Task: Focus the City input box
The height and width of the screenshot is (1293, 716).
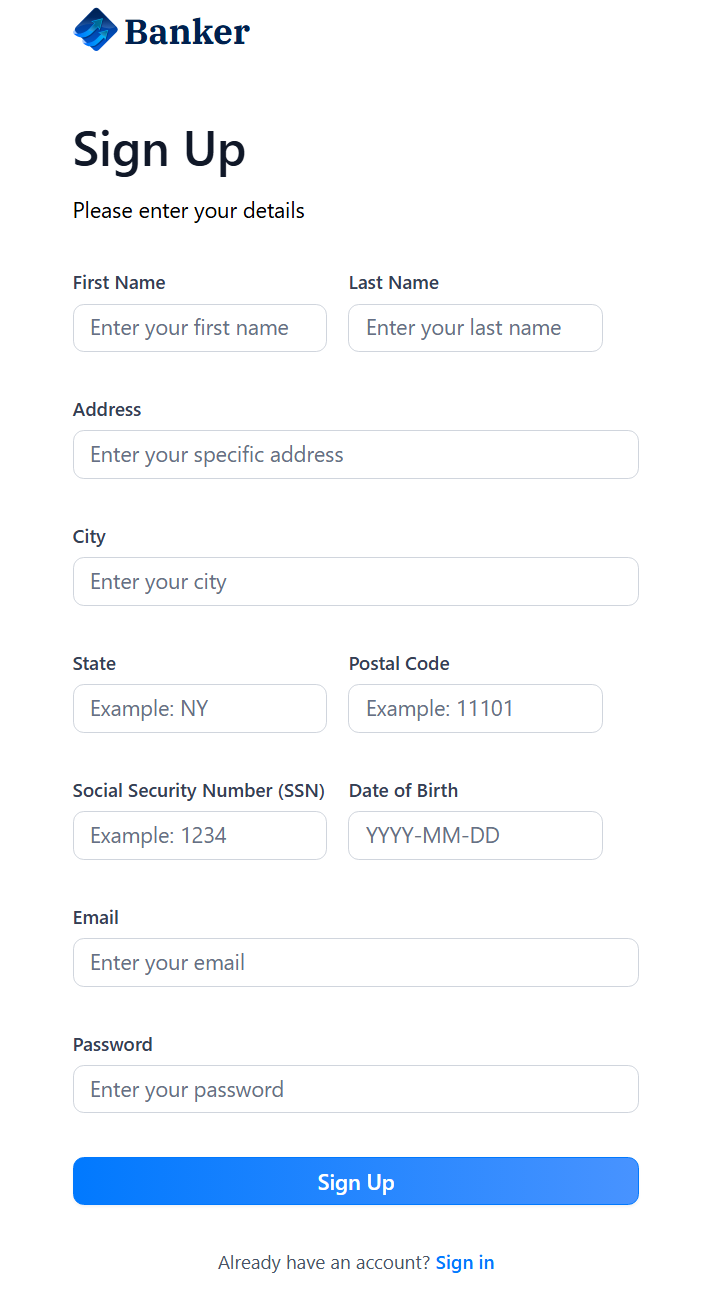Action: click(355, 582)
